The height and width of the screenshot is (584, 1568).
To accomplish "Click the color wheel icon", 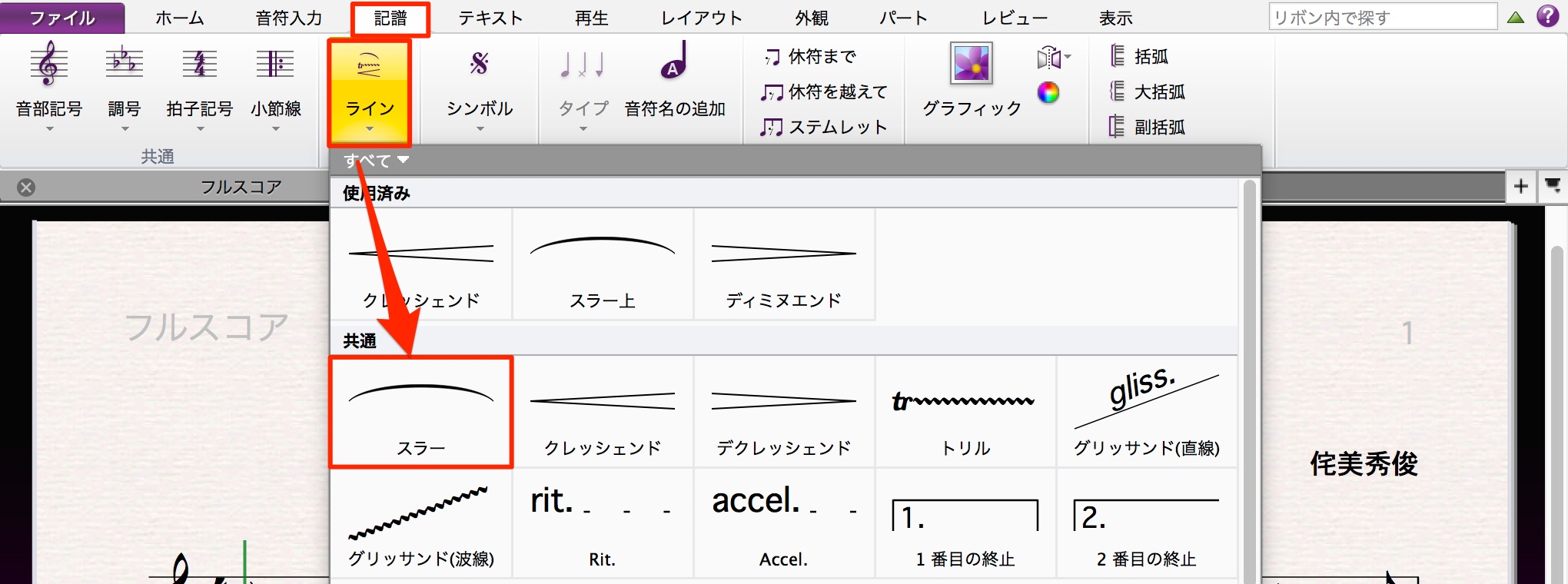I will pyautogui.click(x=1048, y=92).
